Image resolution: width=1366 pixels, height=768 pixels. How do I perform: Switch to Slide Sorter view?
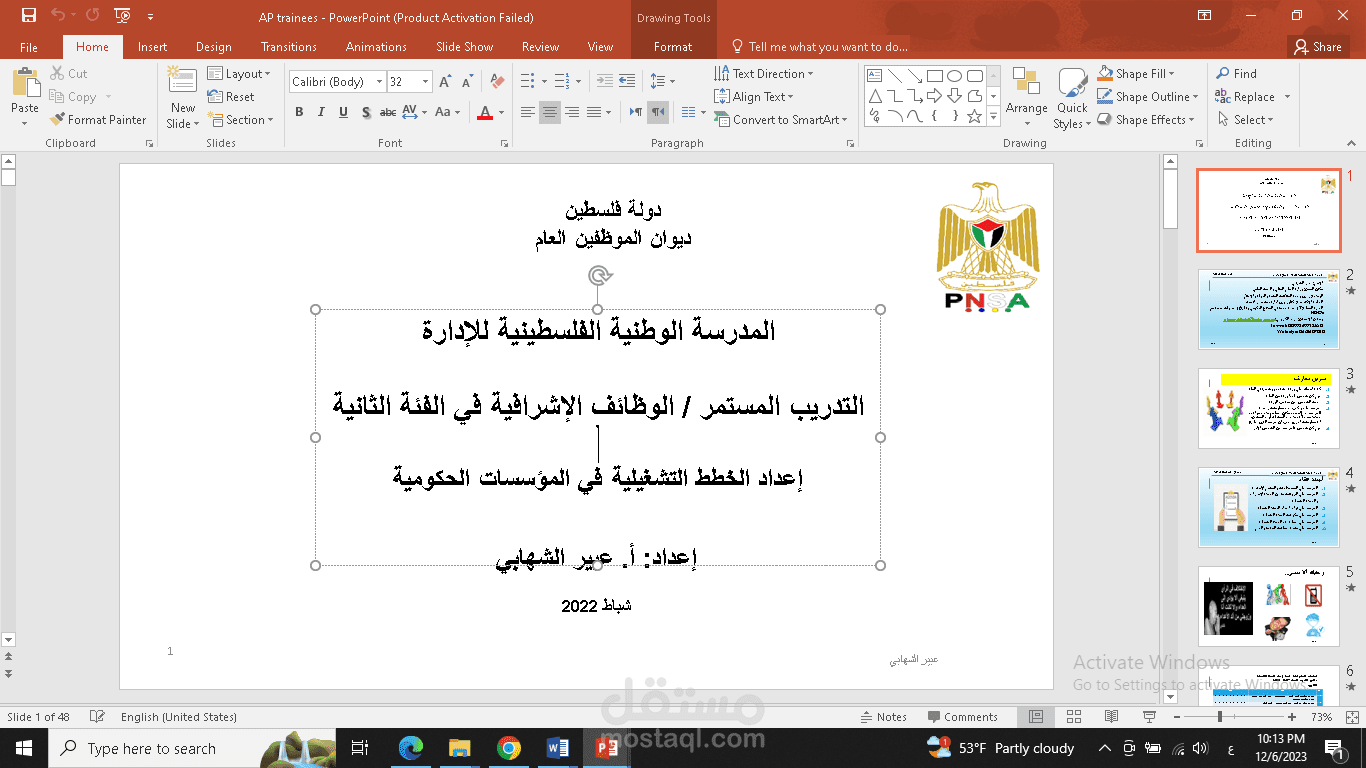1074,717
